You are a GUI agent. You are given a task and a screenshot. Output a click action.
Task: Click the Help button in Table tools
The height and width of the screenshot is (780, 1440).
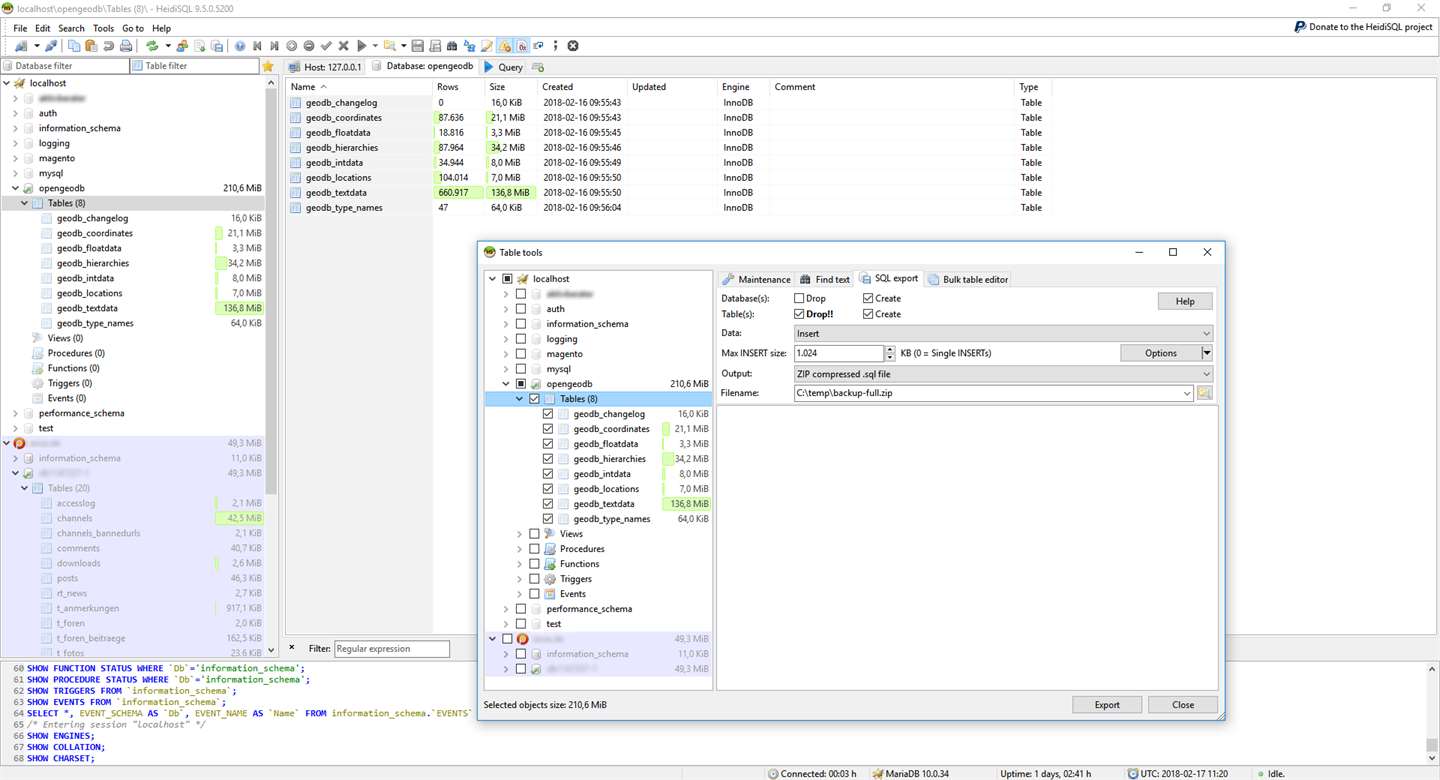(1184, 301)
